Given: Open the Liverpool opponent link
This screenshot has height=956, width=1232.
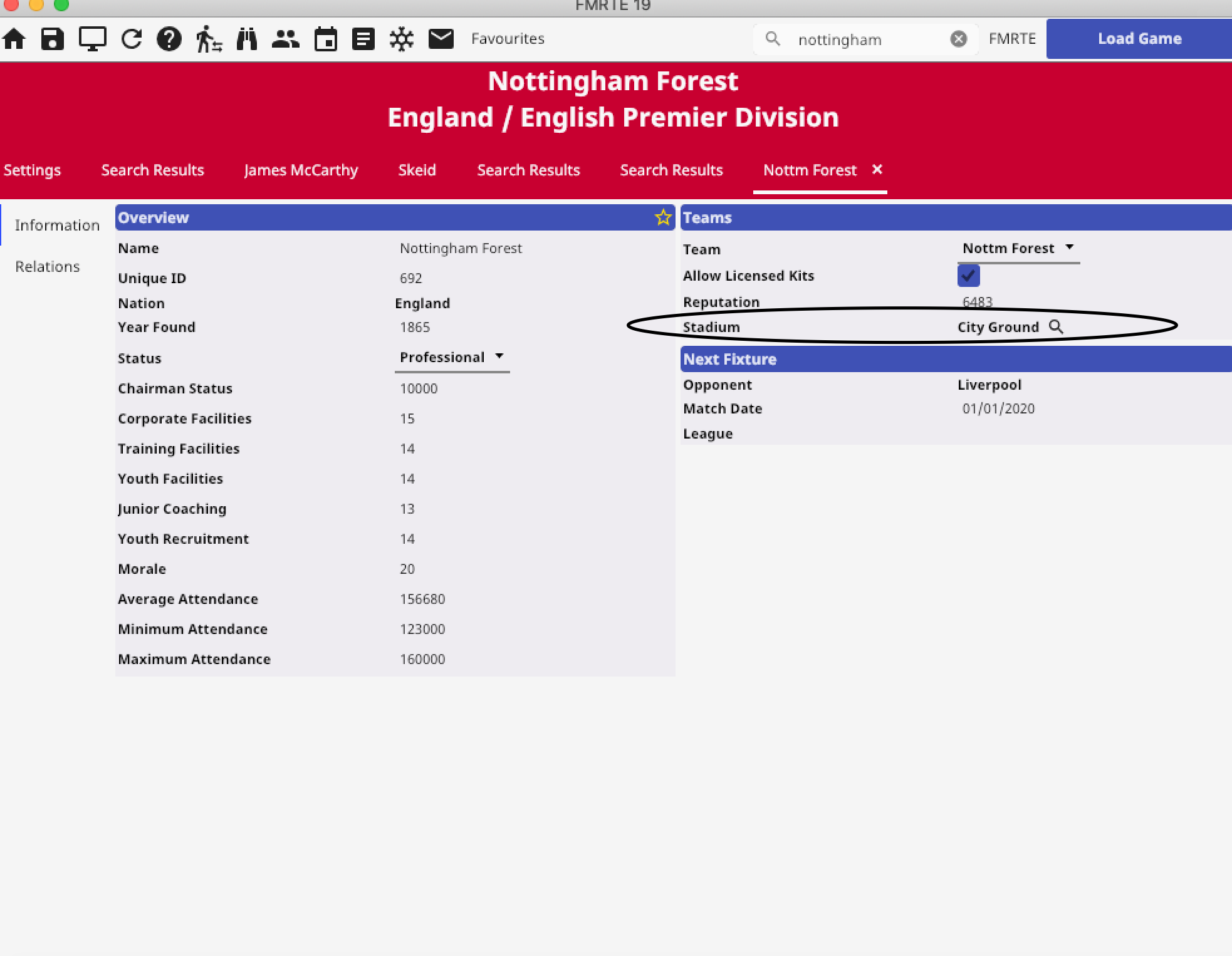Looking at the screenshot, I should click(x=989, y=385).
